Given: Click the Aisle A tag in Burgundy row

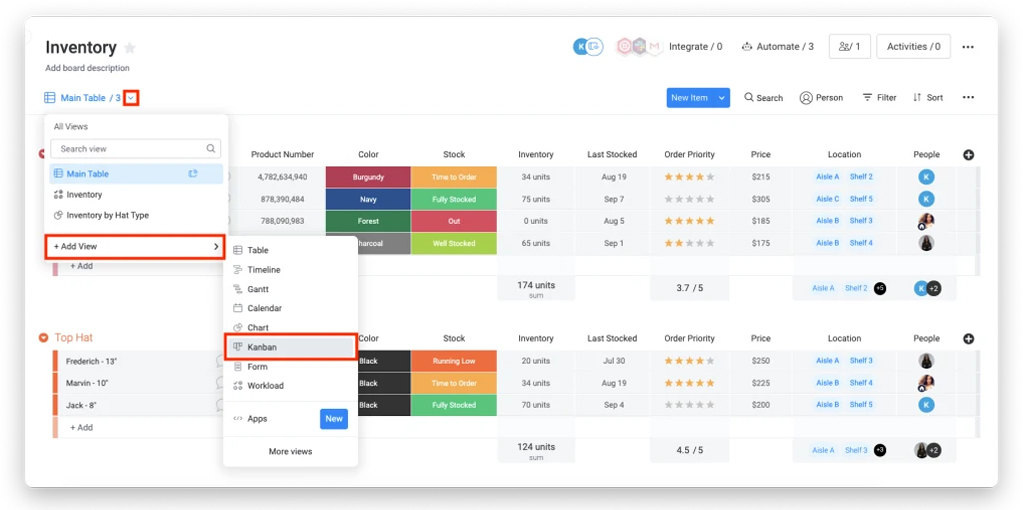Looking at the screenshot, I should [827, 177].
